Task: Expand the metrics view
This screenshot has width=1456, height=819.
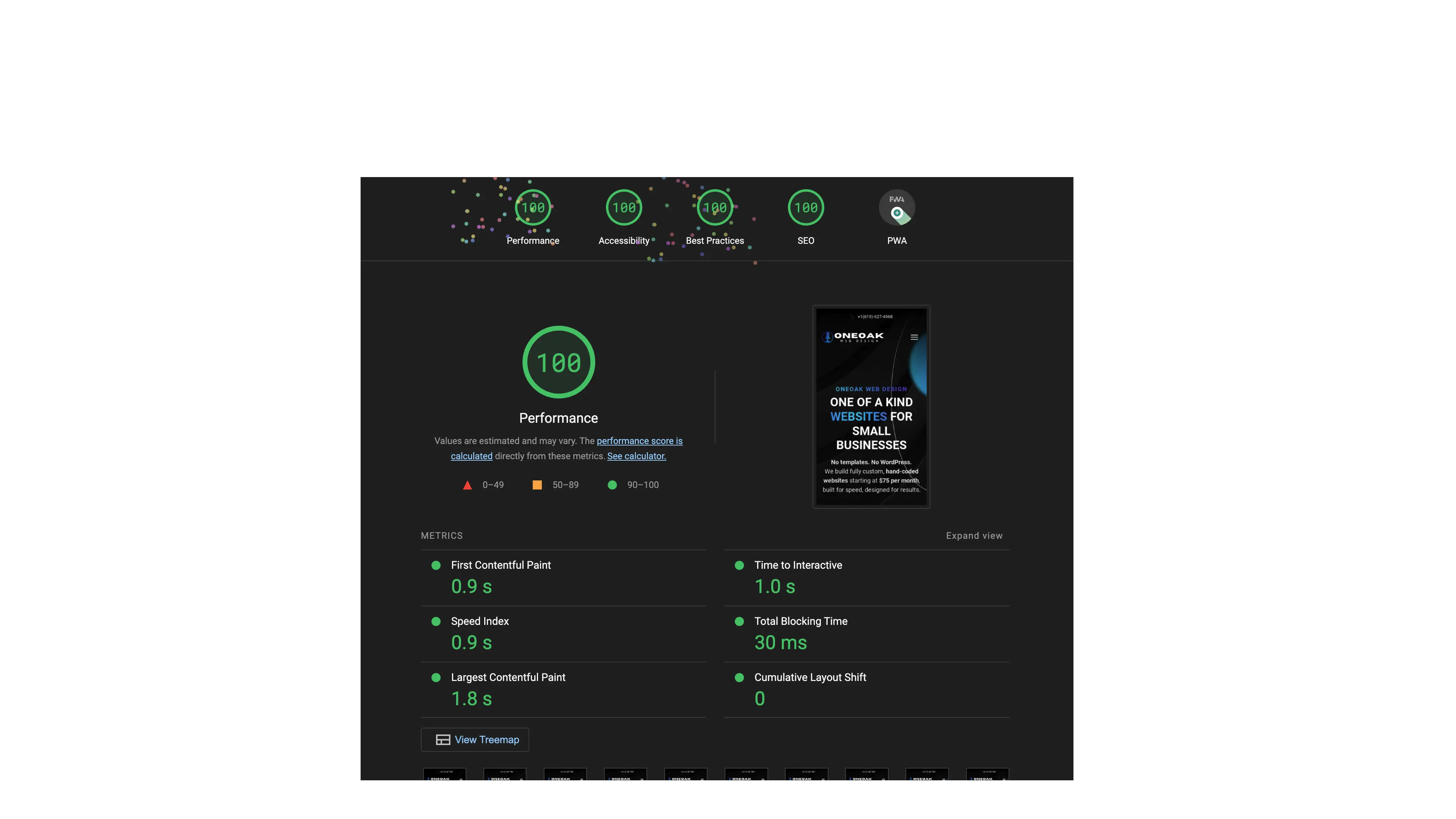Action: (x=974, y=536)
